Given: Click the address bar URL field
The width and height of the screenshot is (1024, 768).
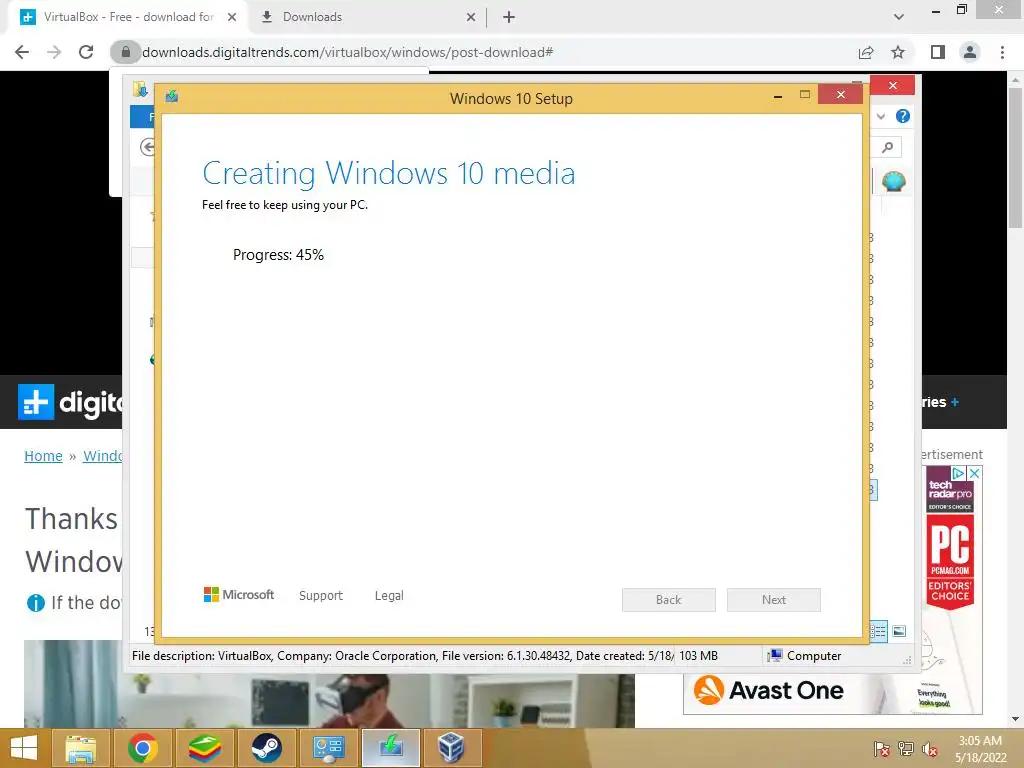Looking at the screenshot, I should [x=483, y=52].
